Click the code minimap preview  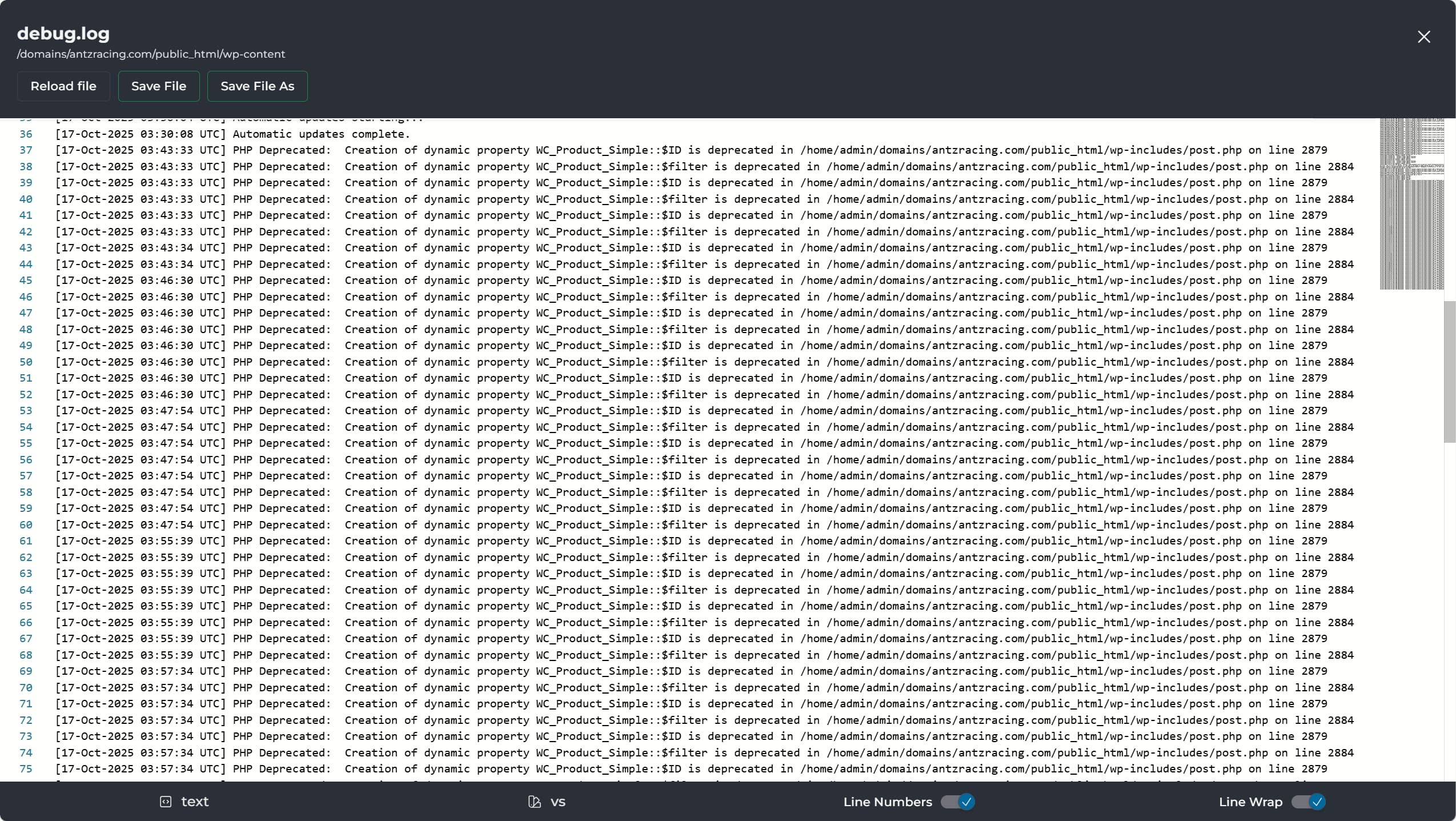point(1411,204)
